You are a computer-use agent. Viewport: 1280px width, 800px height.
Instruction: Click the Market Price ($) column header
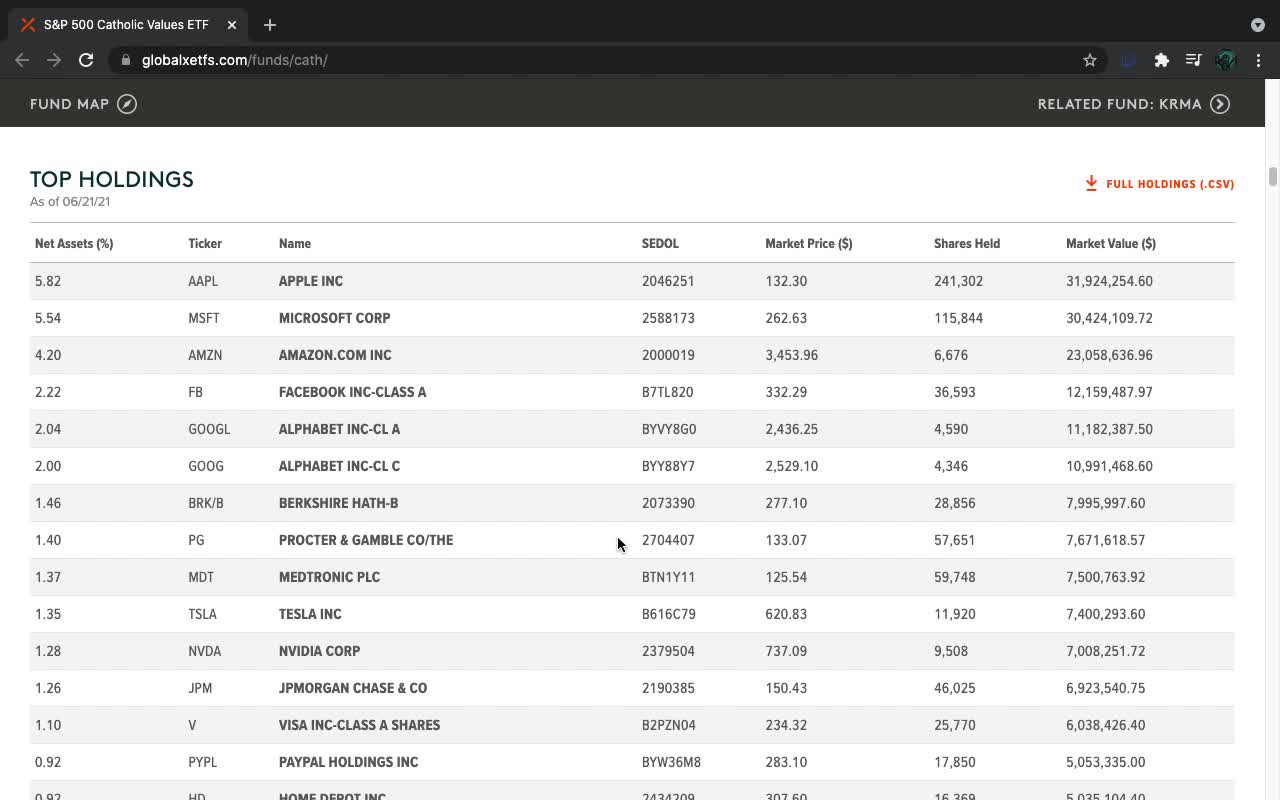809,243
